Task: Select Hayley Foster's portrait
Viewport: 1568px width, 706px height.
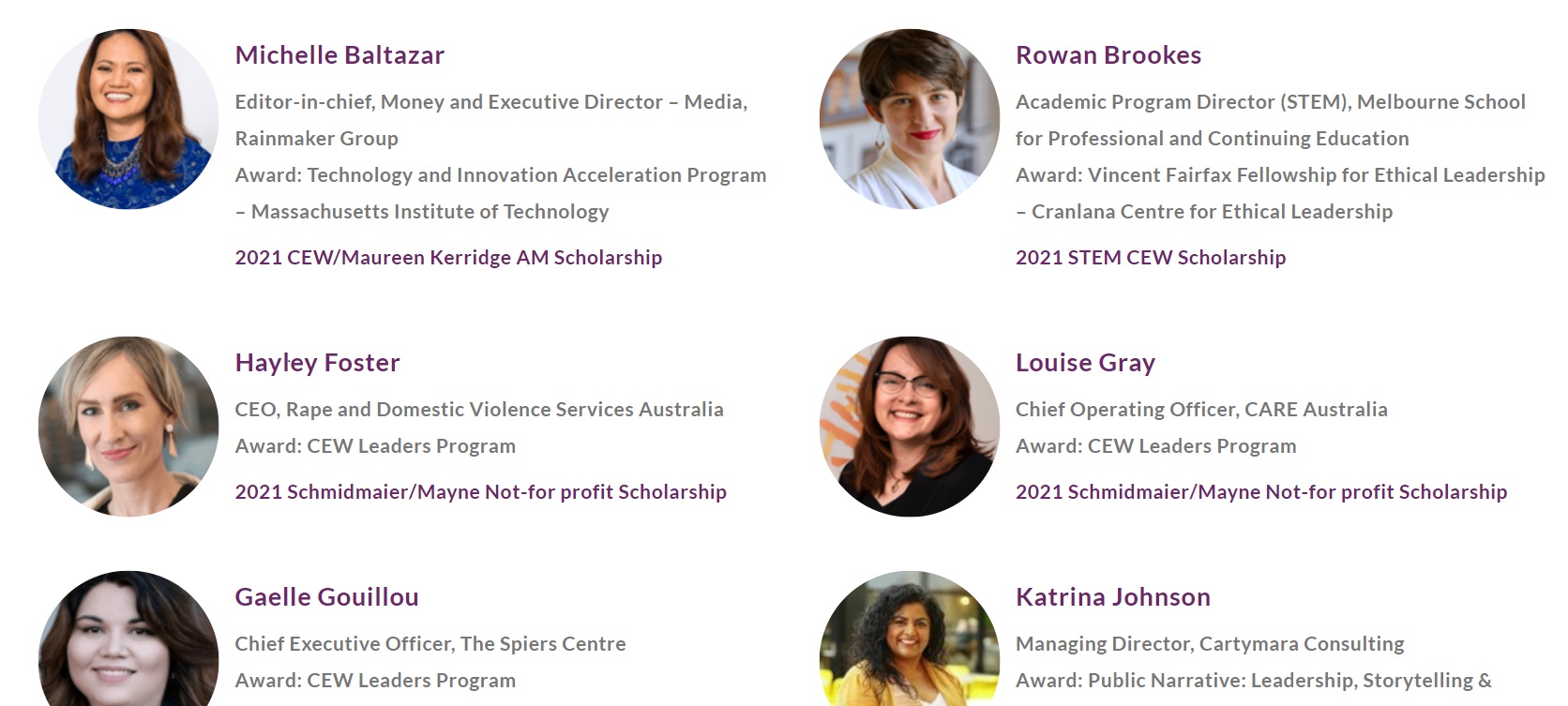Action: coord(128,427)
